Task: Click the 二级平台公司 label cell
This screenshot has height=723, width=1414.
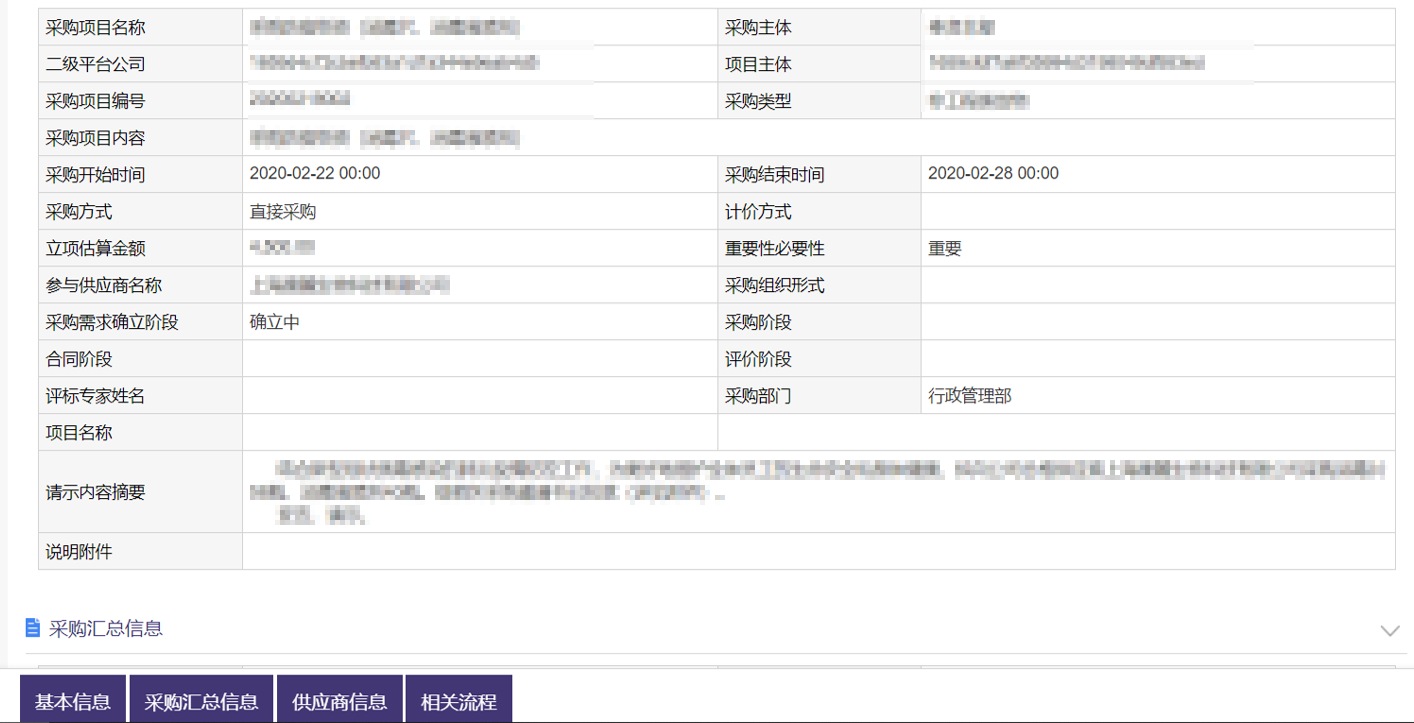Action: (140, 64)
